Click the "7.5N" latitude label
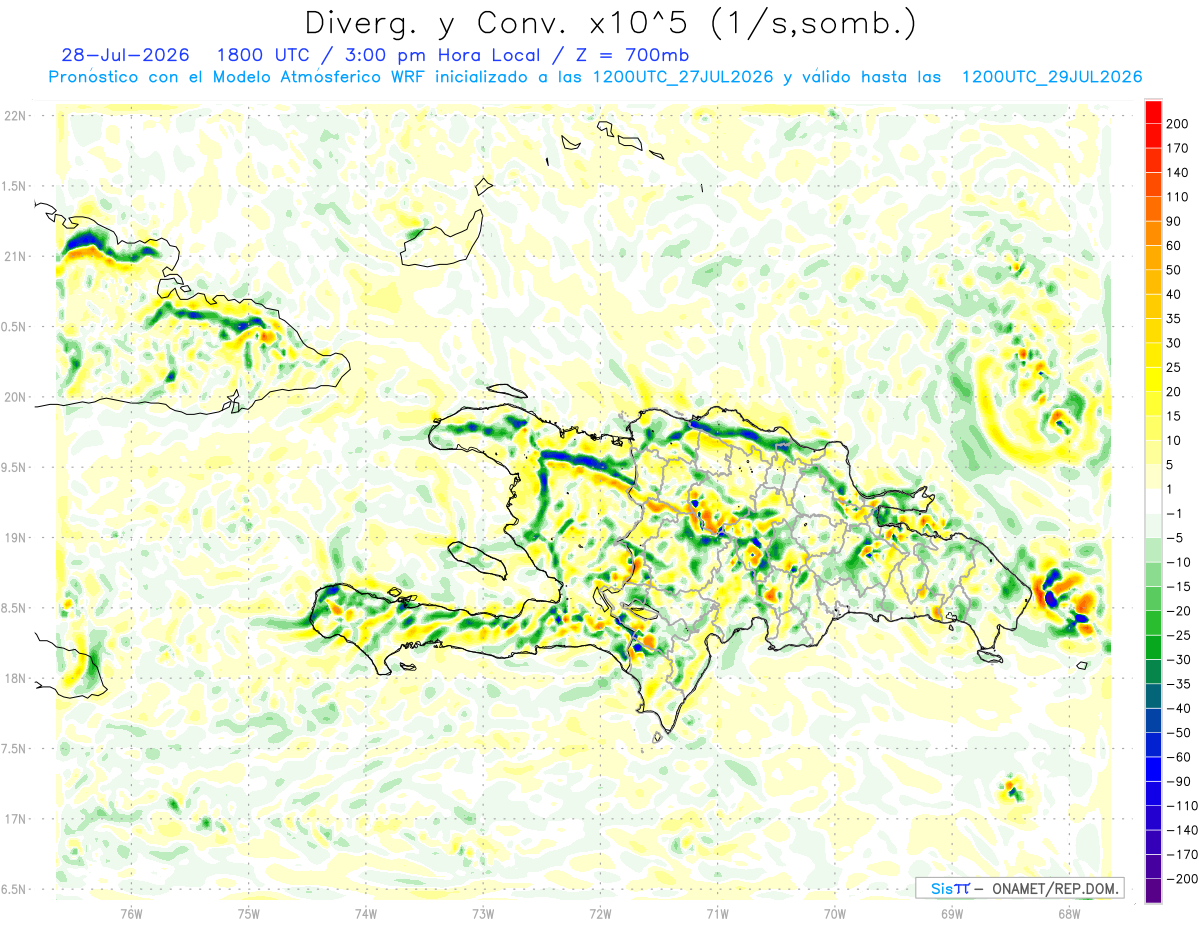The height and width of the screenshot is (927, 1200). (x=15, y=748)
